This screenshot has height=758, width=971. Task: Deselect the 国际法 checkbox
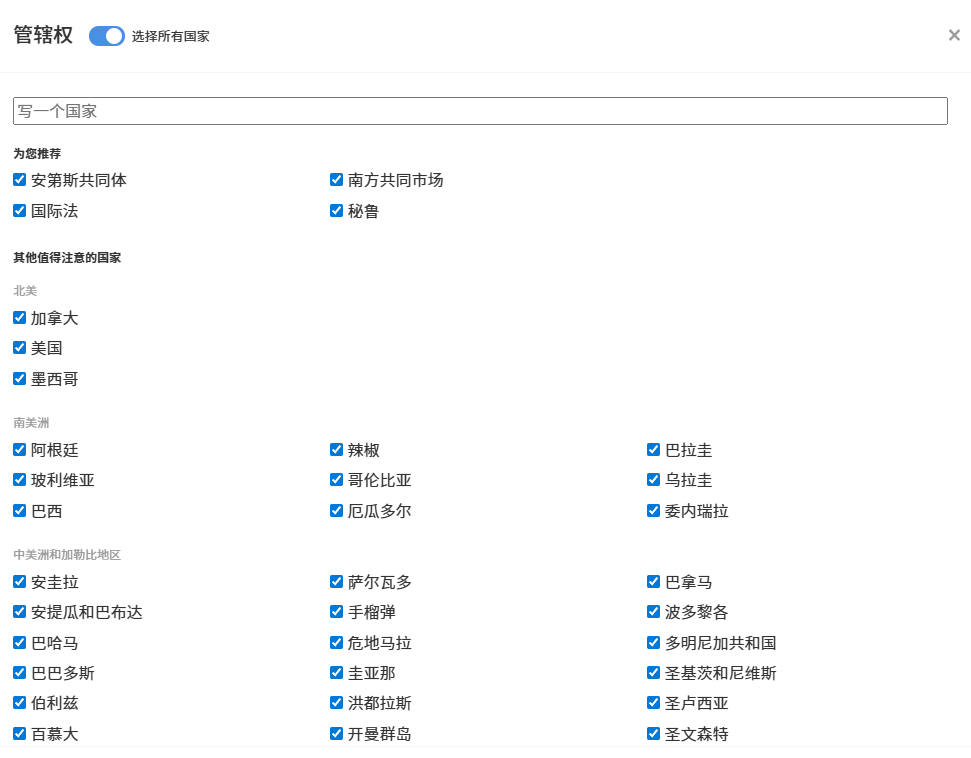(x=20, y=211)
